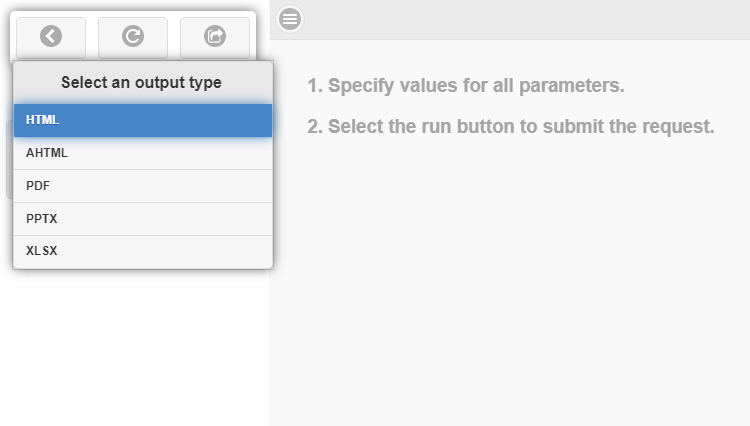Image resolution: width=750 pixels, height=426 pixels.
Task: Click the run report share-arrow icon
Action: click(215, 37)
